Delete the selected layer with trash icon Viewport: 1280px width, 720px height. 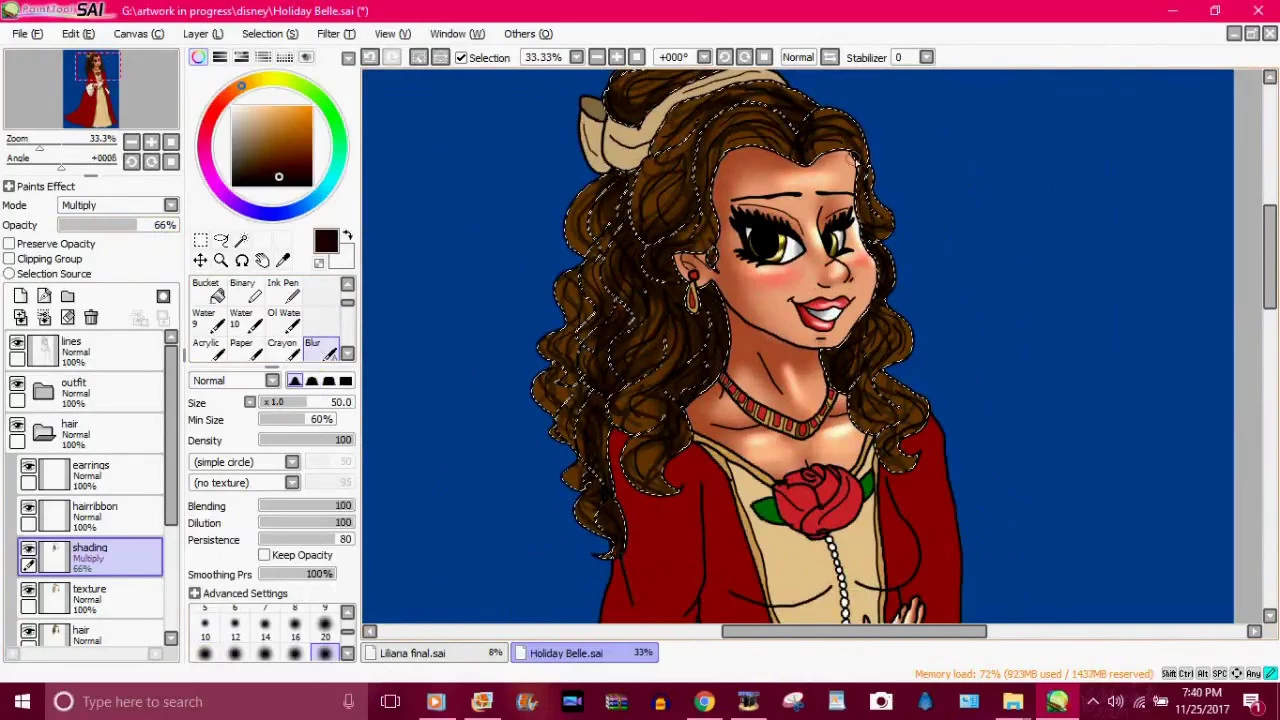click(91, 317)
